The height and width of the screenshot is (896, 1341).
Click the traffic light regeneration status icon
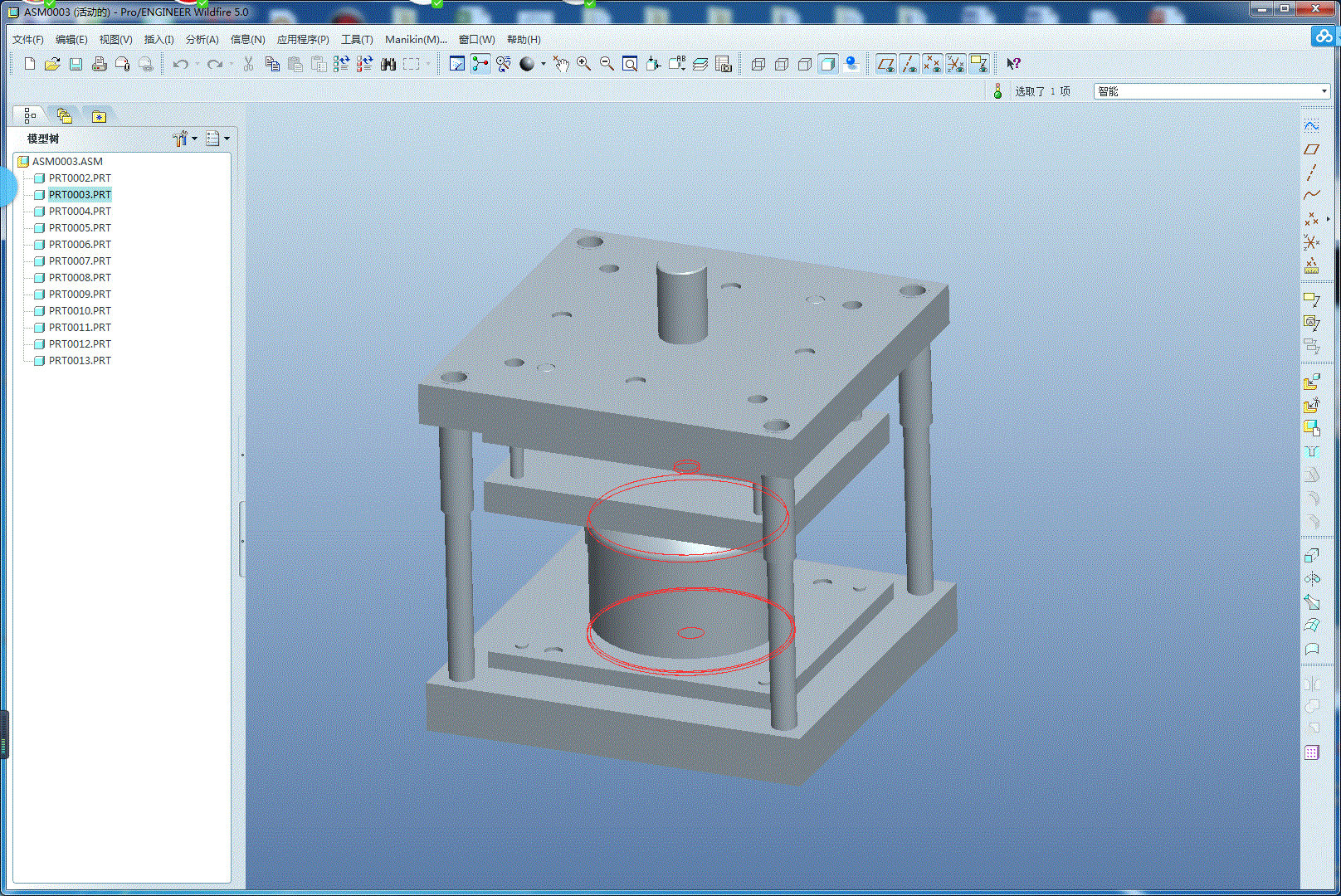pos(997,91)
